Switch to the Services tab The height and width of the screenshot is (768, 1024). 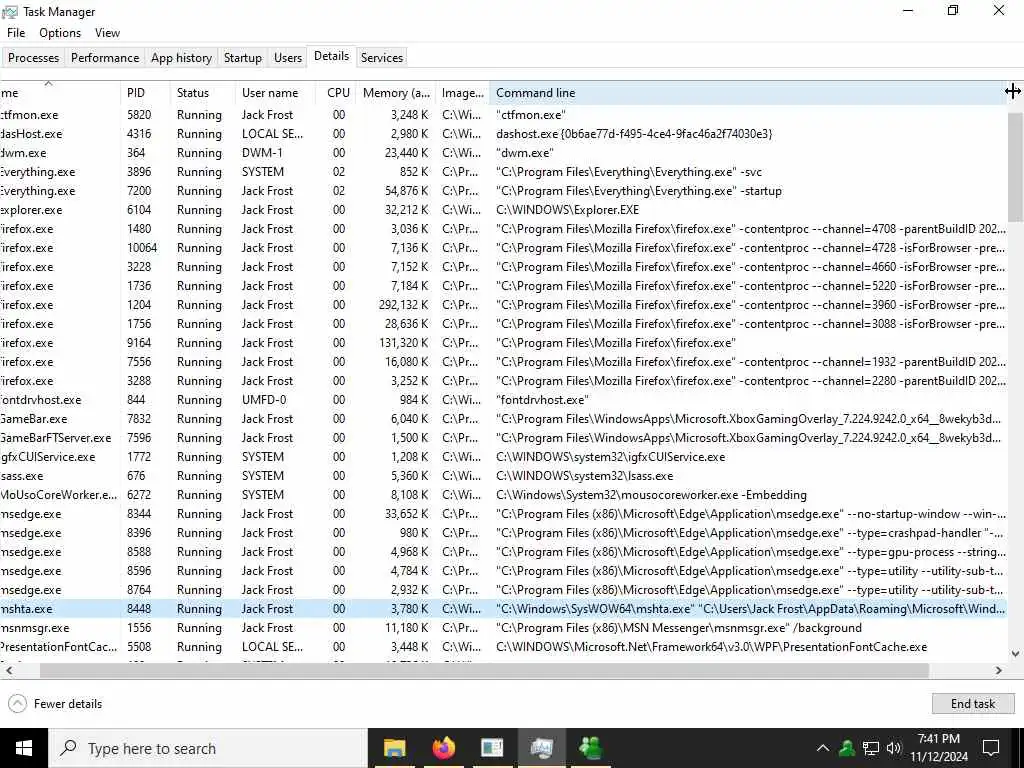point(381,57)
